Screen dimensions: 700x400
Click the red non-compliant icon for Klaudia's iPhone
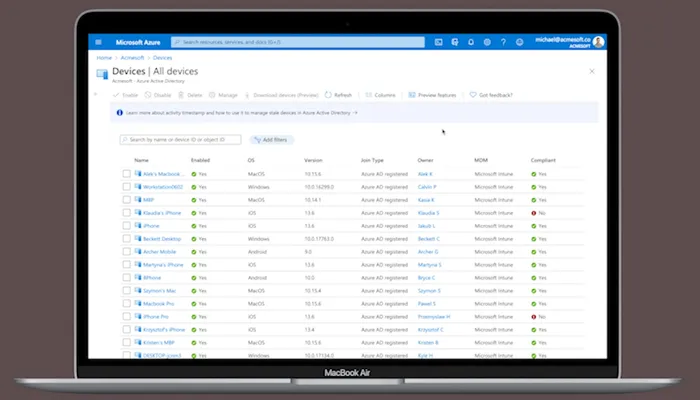pyautogui.click(x=533, y=213)
